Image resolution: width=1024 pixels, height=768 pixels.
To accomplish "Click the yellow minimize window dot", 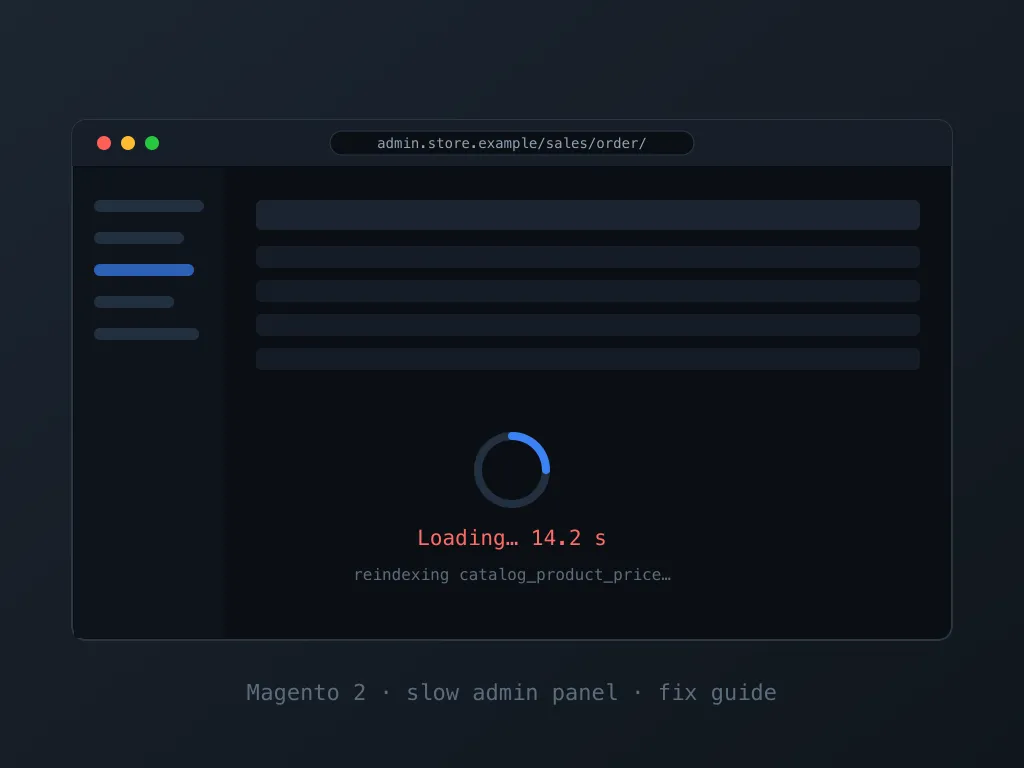I will point(128,143).
